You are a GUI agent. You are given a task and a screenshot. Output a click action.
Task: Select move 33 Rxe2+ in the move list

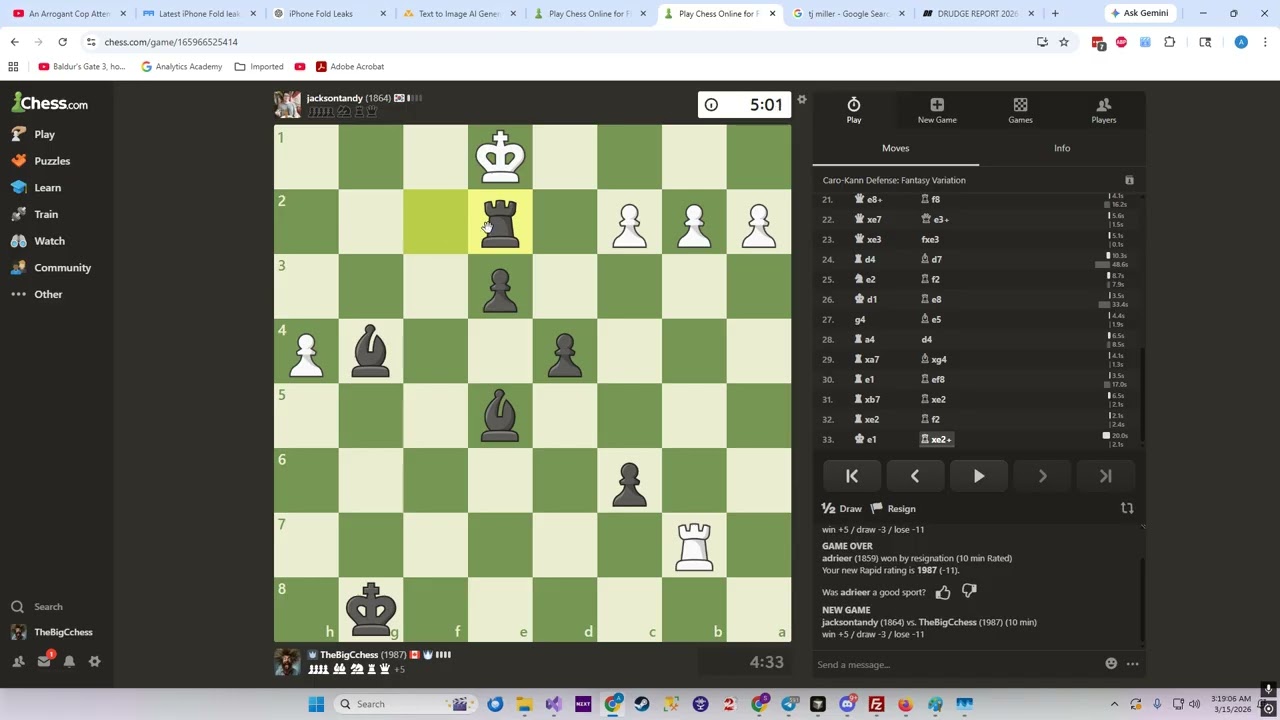[938, 440]
